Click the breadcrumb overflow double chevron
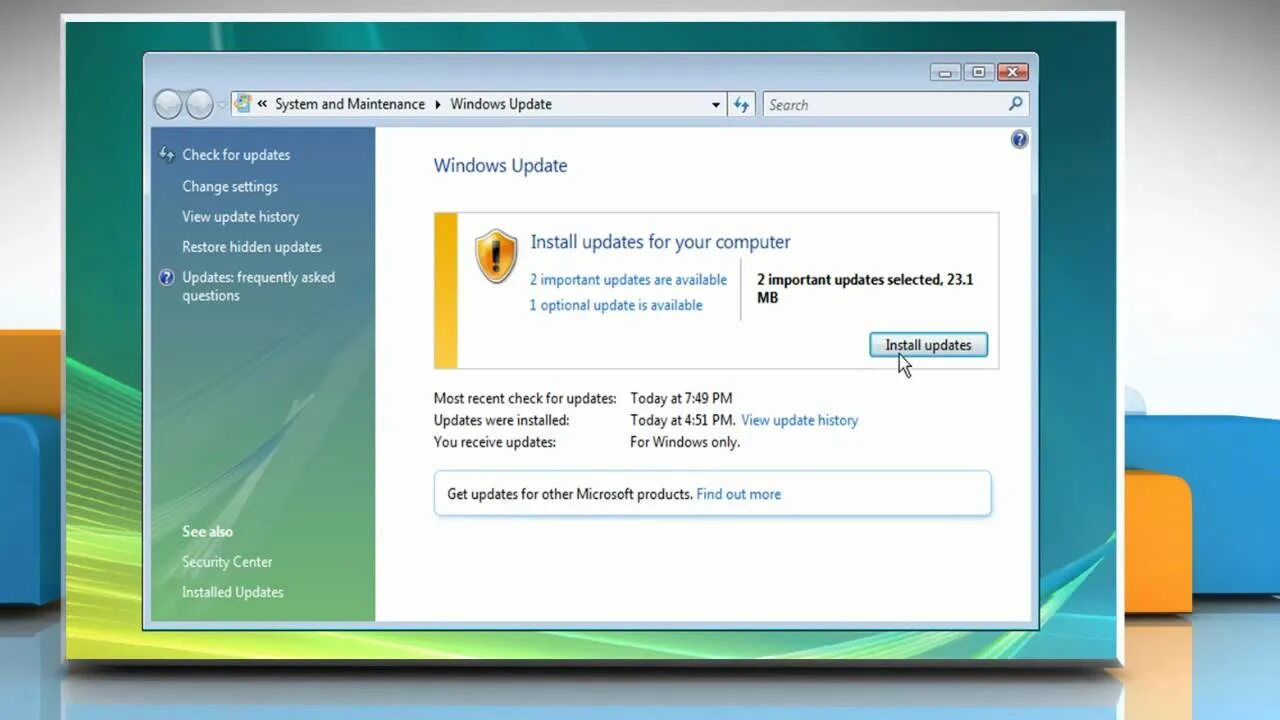1280x720 pixels. 262,104
